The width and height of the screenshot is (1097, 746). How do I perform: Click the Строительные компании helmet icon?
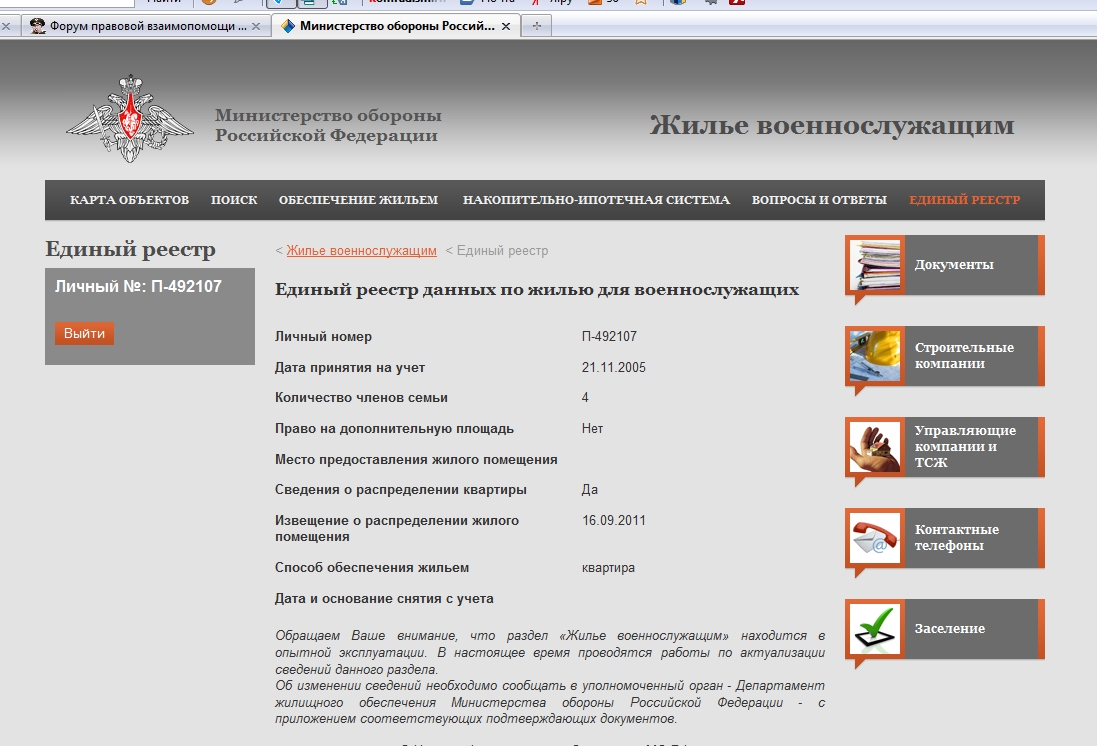[x=875, y=356]
